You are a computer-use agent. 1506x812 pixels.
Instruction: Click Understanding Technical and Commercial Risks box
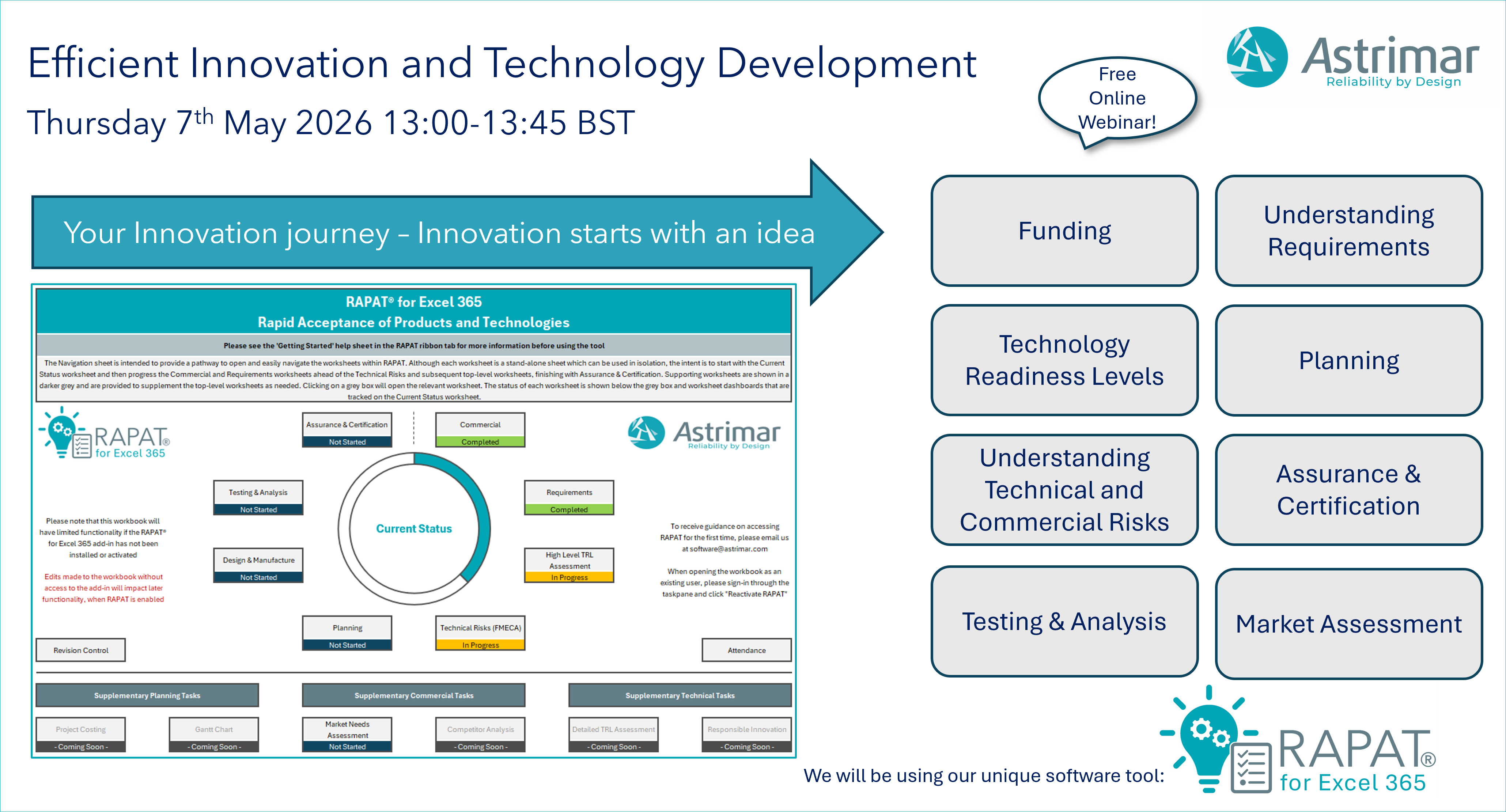point(1064,490)
